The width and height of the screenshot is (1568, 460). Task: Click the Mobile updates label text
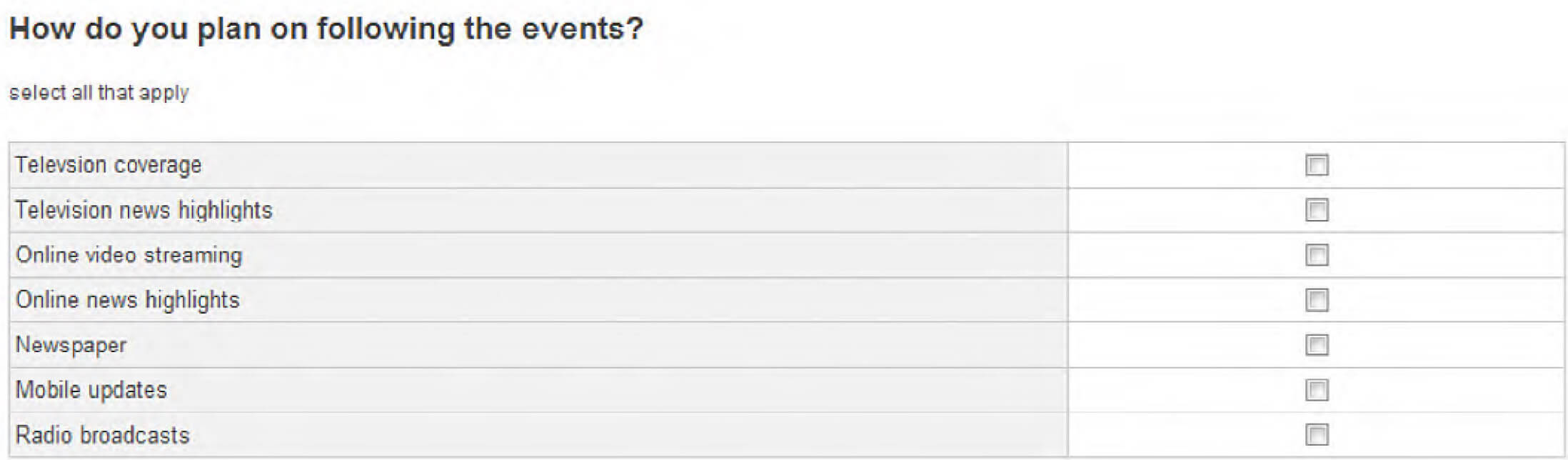point(91,390)
